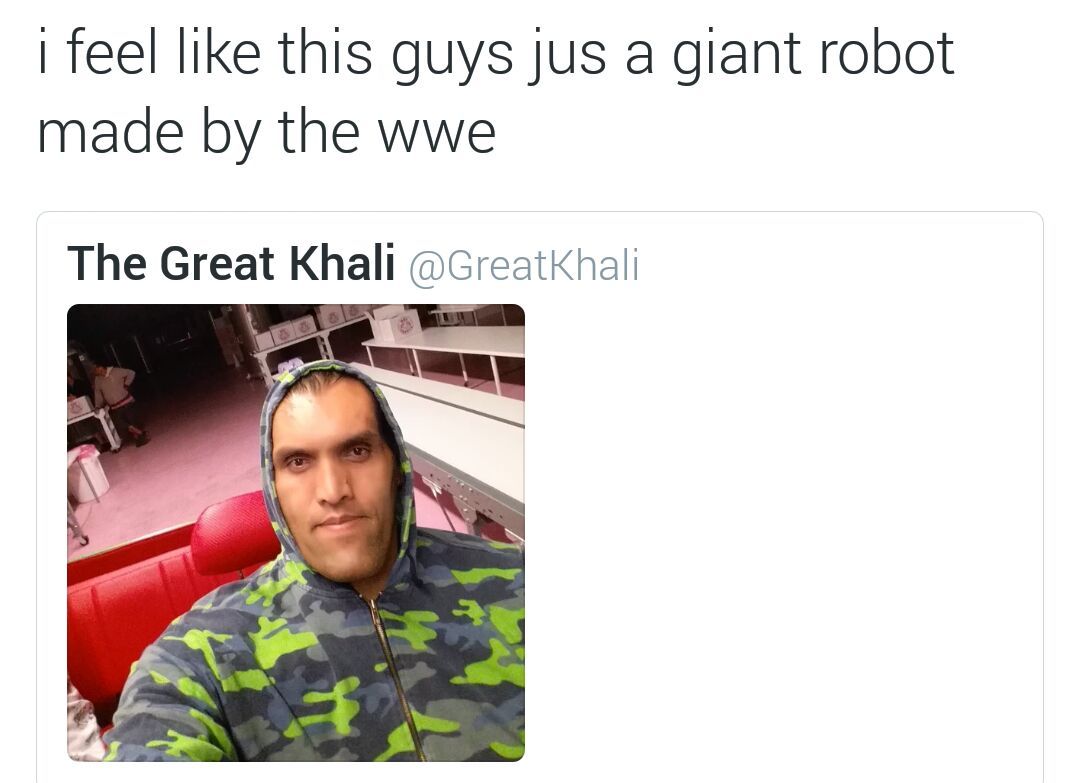Select the tweet text first line
The width and height of the screenshot is (1080, 783).
pyautogui.click(x=496, y=54)
